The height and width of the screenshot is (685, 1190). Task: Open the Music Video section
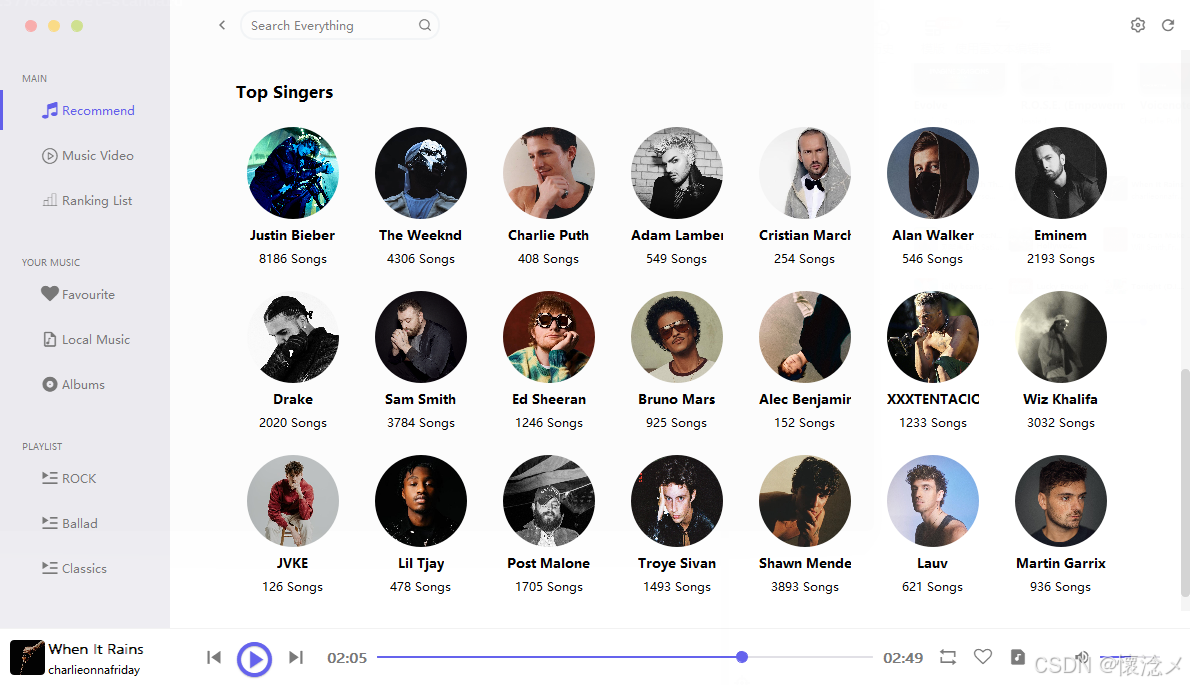click(86, 156)
